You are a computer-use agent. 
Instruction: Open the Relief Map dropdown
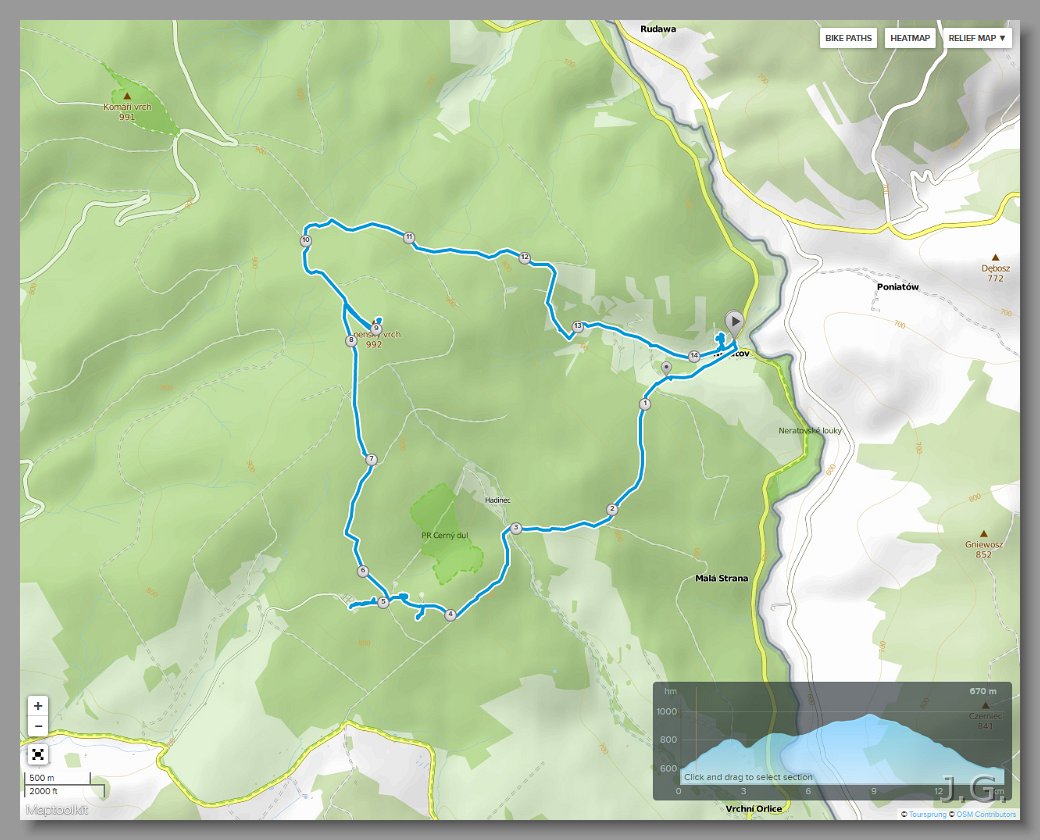click(x=976, y=38)
